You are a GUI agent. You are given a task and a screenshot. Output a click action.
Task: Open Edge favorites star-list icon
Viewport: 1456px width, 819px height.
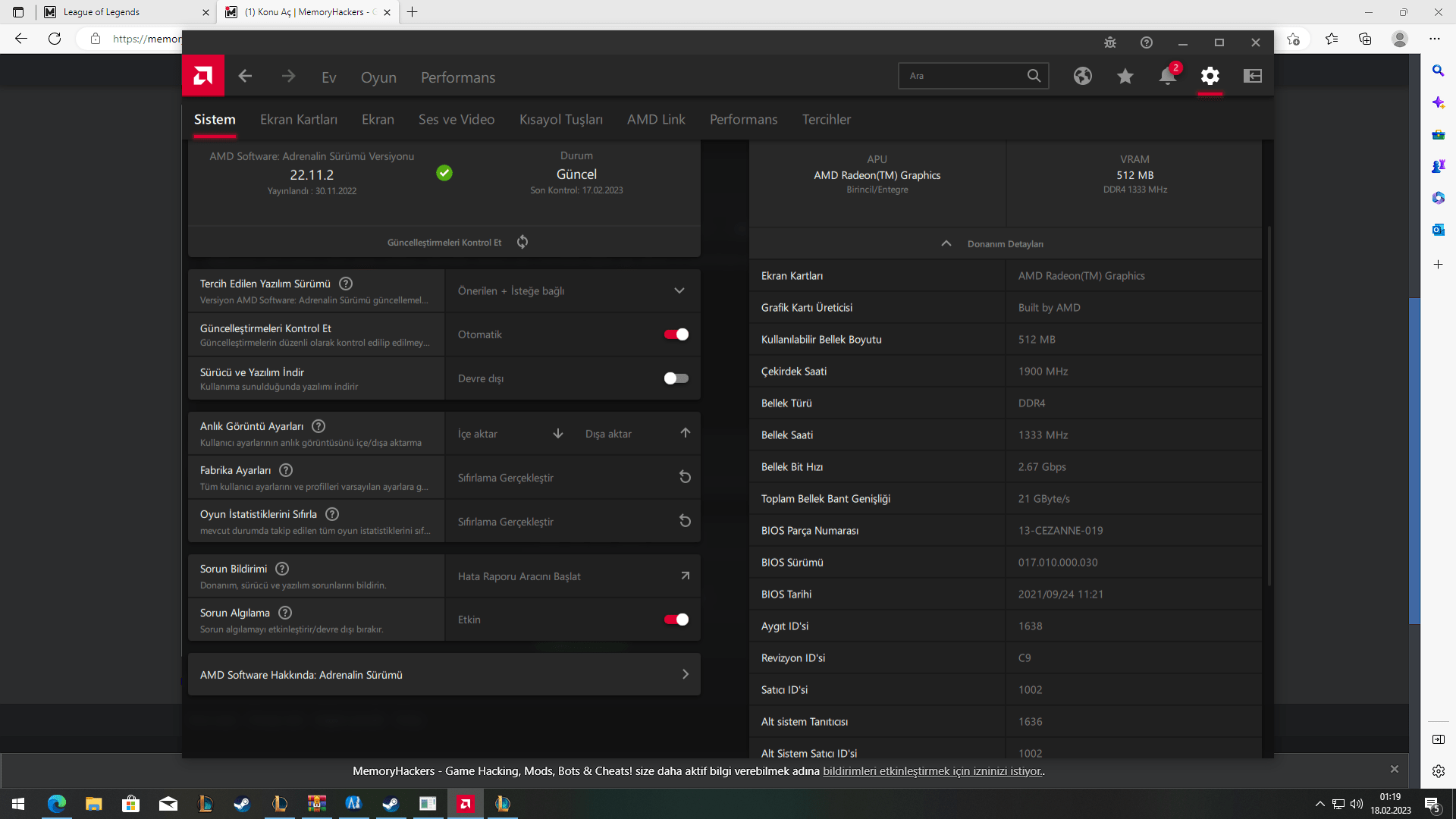[x=1332, y=39]
